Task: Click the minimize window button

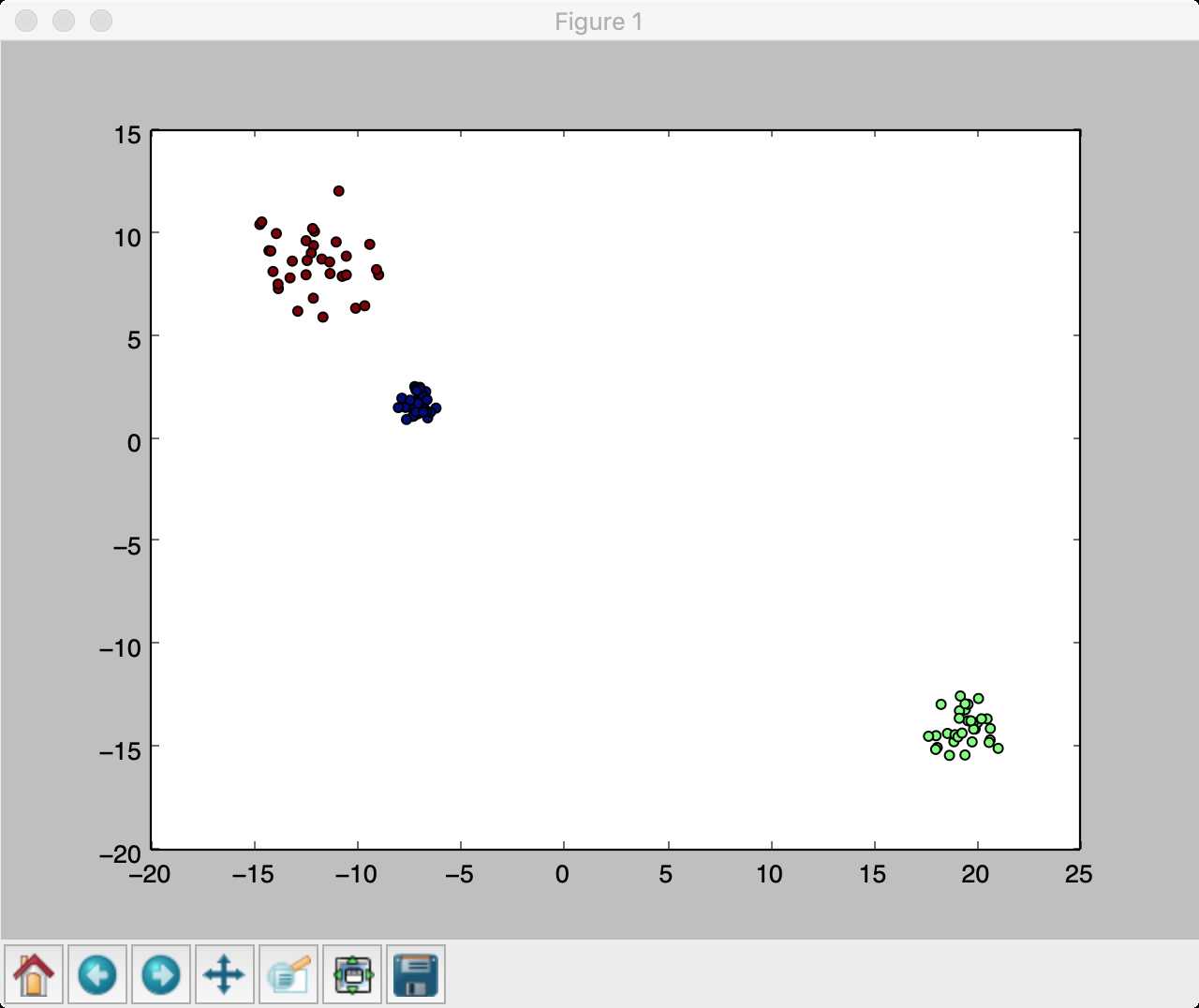Action: click(x=64, y=21)
